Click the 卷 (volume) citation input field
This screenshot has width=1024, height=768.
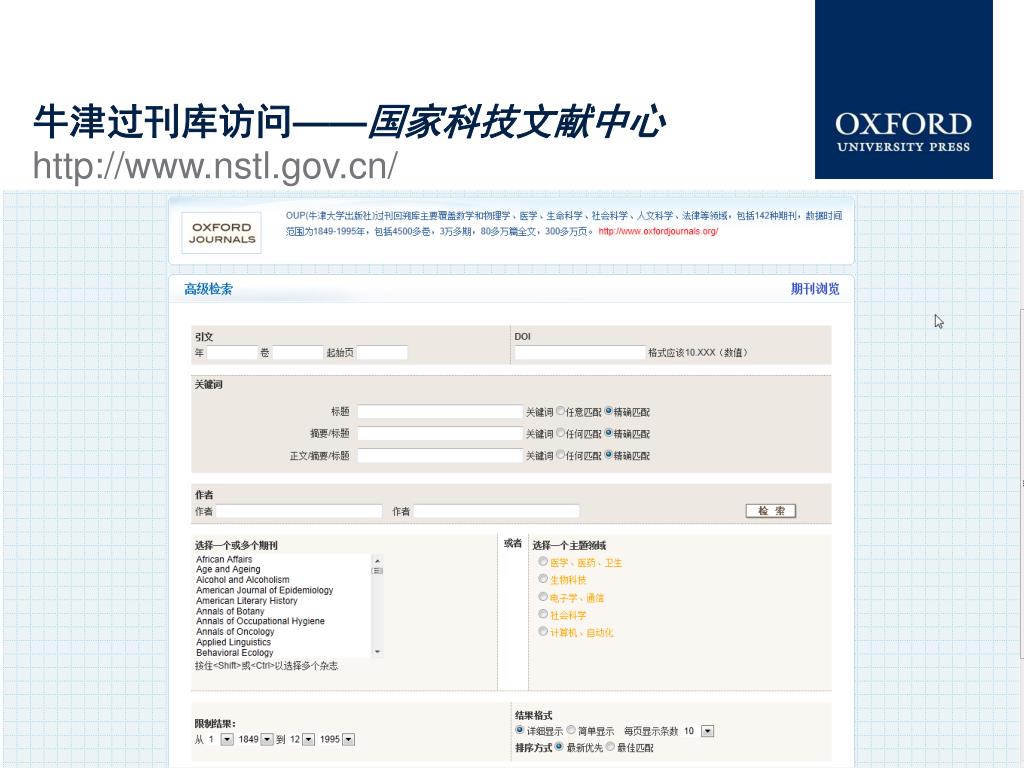[297, 353]
